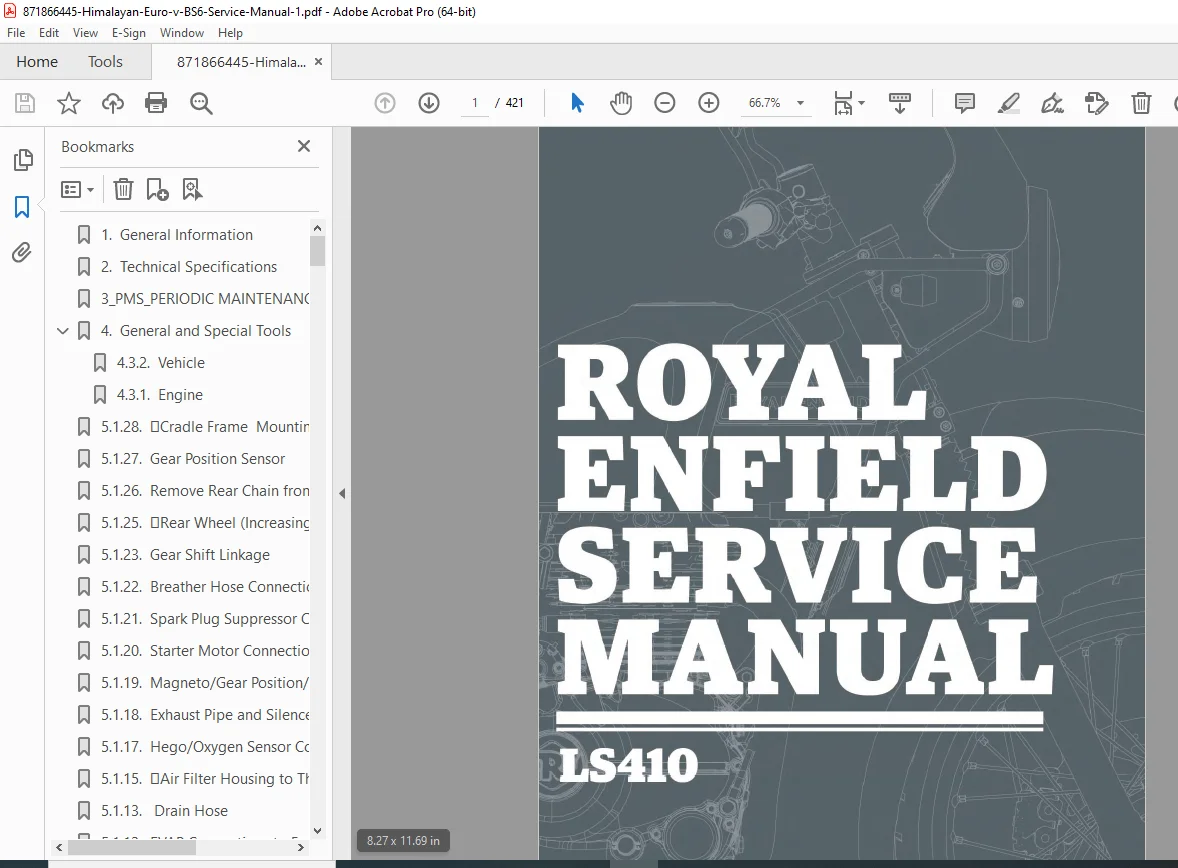Click the Edit and share page icon
The height and width of the screenshot is (868, 1178).
click(1097, 103)
